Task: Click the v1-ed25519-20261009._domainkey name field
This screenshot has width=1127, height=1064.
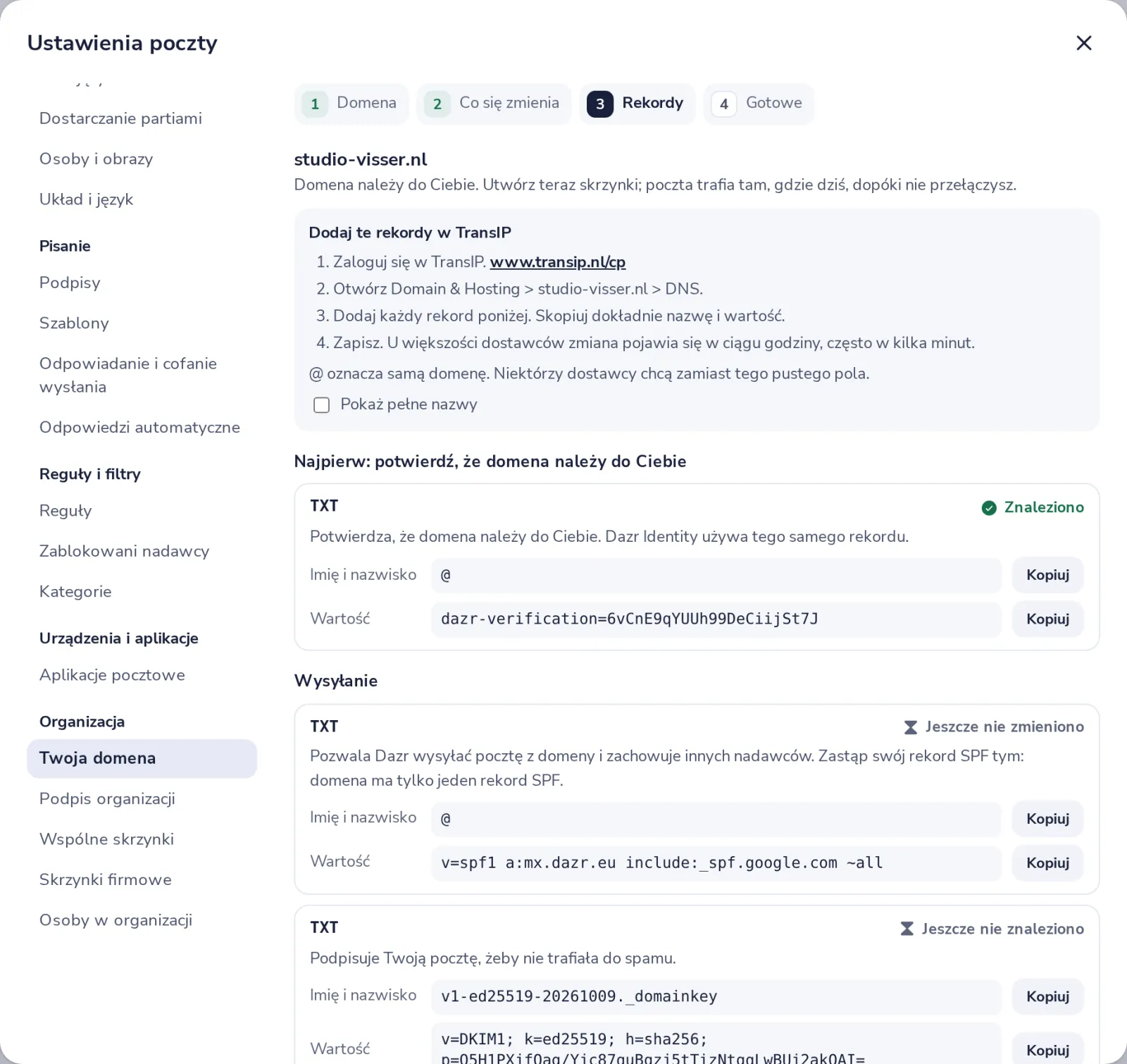Action: pos(716,997)
